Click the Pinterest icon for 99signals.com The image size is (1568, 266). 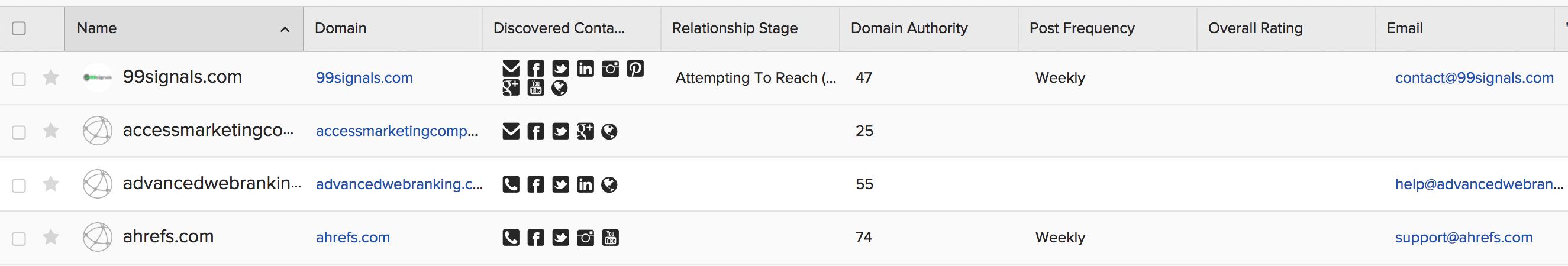point(635,69)
